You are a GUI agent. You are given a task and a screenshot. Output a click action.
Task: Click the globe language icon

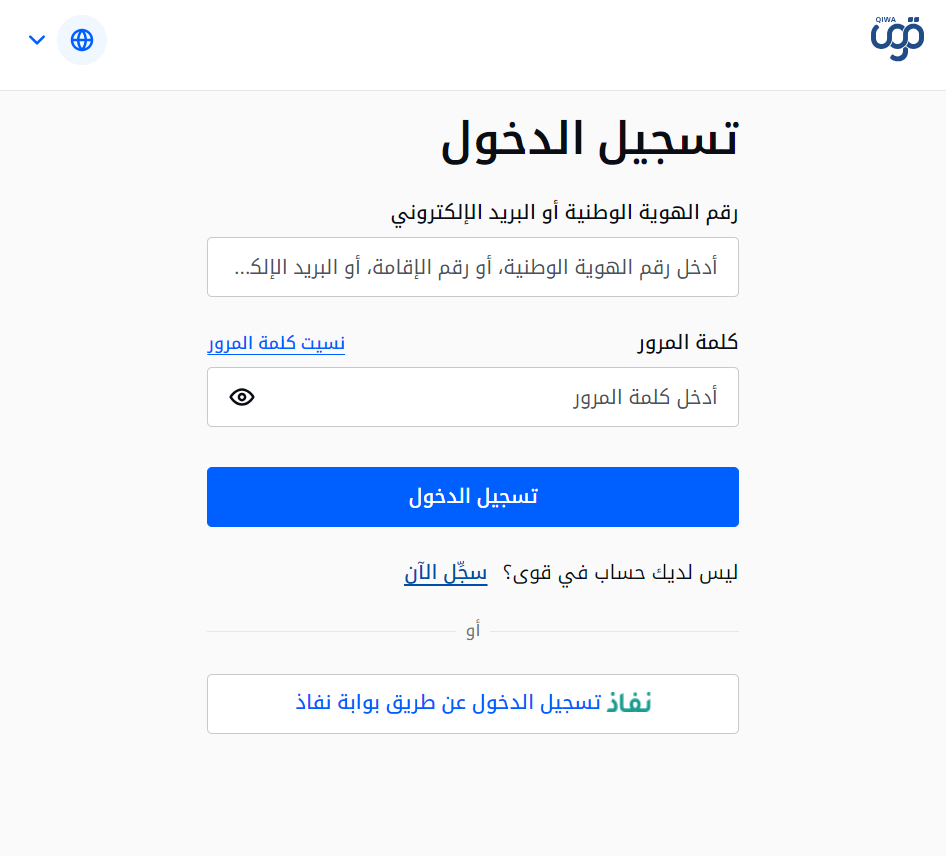tap(82, 40)
